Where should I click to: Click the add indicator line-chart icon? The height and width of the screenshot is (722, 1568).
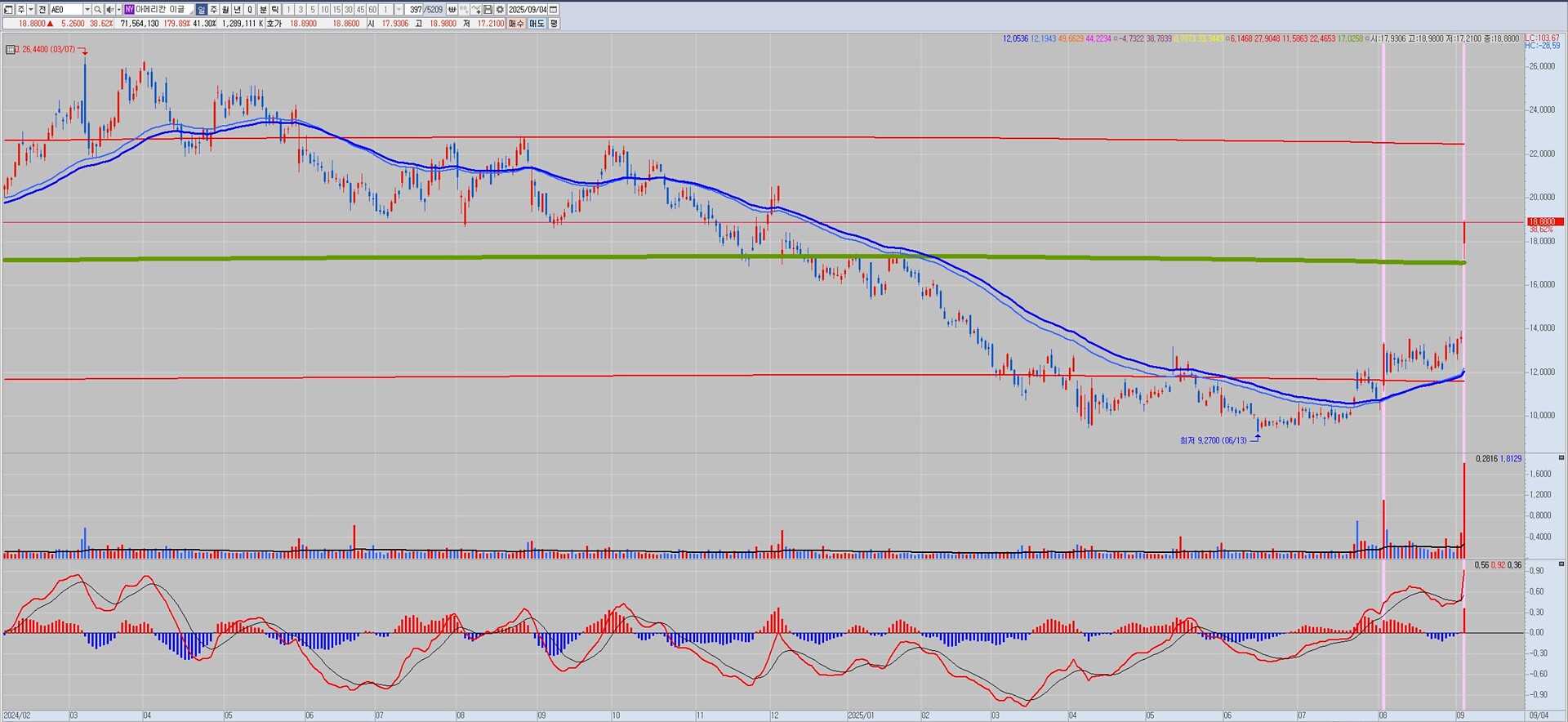pyautogui.click(x=475, y=10)
